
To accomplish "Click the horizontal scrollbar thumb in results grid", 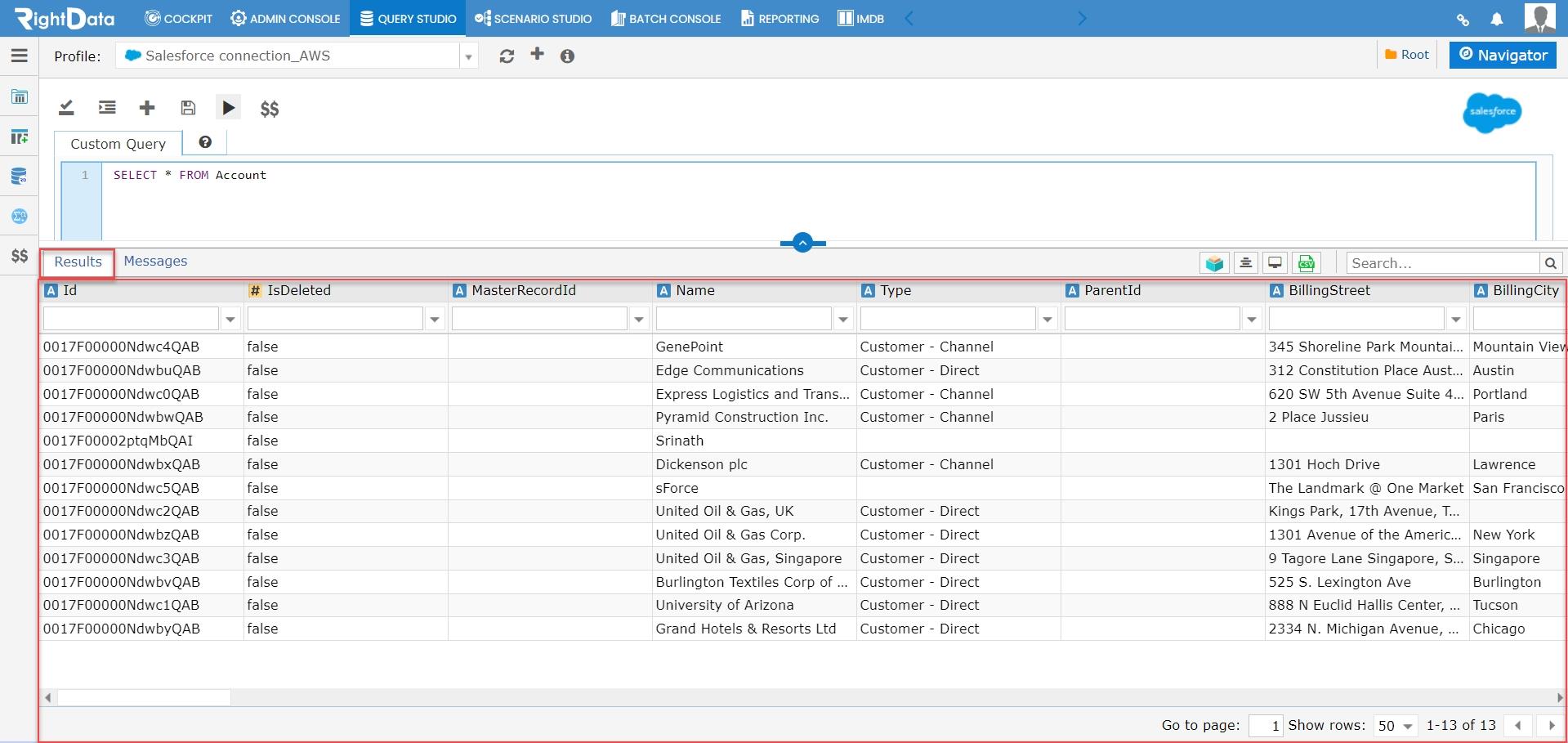I will pos(143,697).
